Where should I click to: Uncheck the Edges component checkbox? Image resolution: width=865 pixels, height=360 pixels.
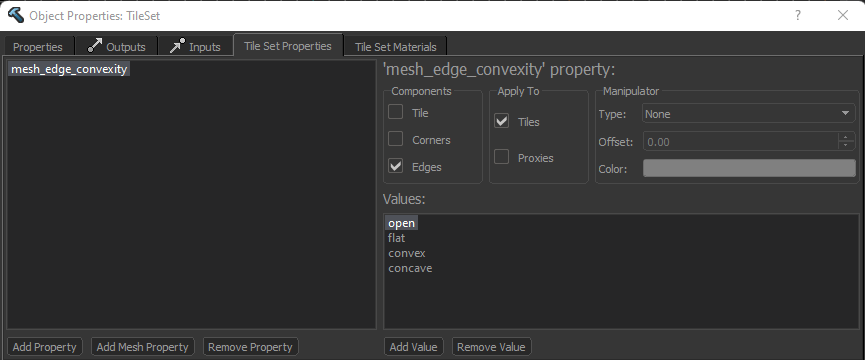tap(396, 166)
